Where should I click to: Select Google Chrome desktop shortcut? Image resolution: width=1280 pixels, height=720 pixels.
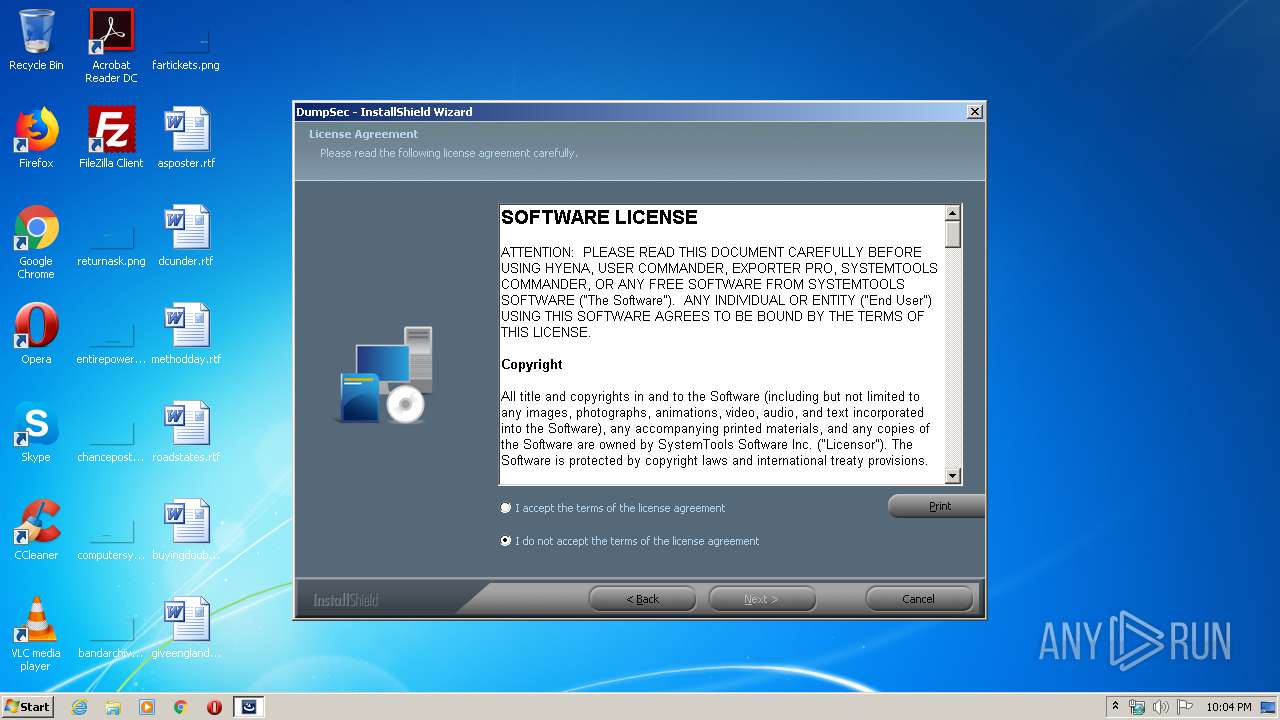pyautogui.click(x=36, y=242)
